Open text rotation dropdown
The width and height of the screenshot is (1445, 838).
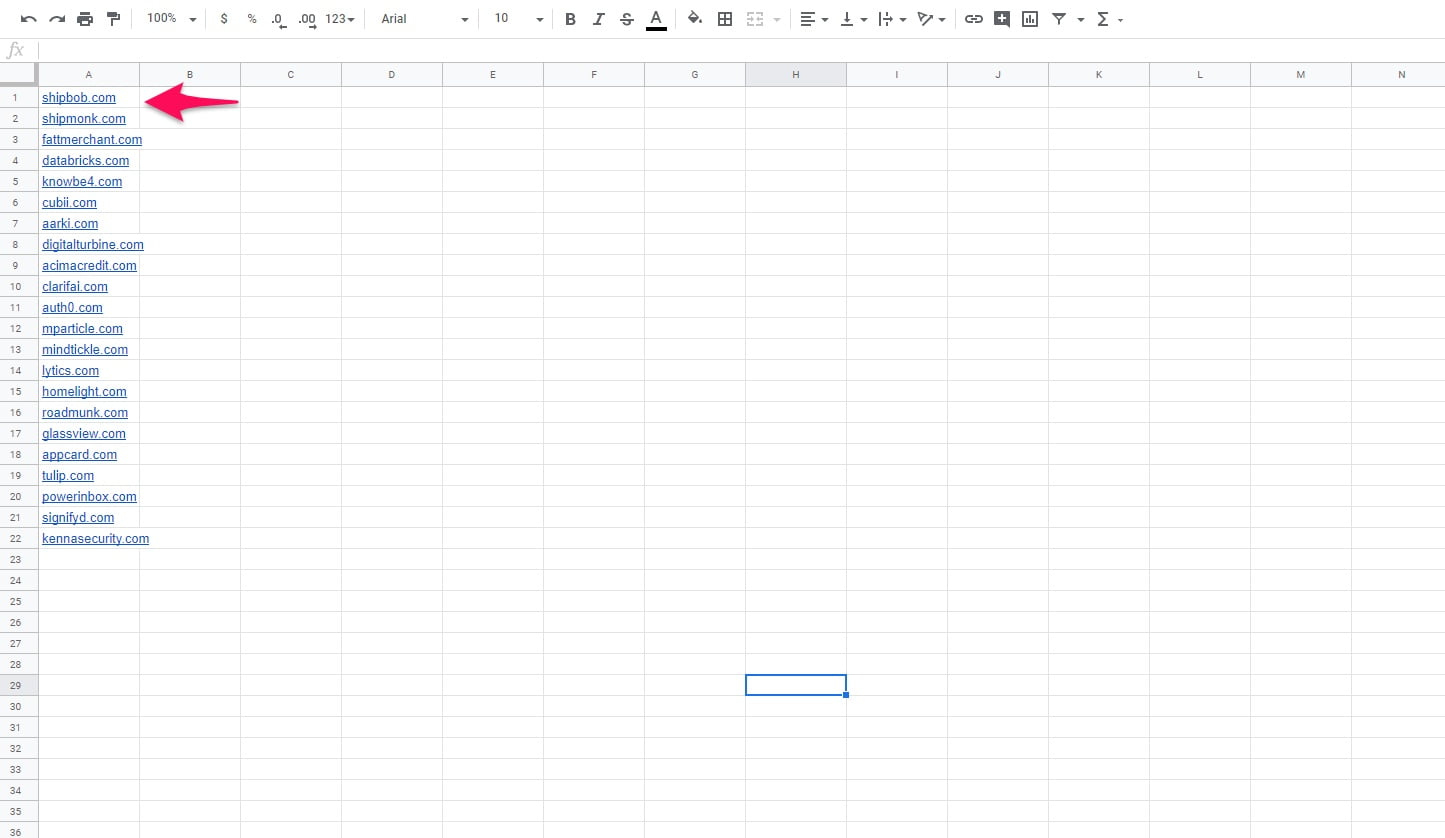tap(932, 19)
